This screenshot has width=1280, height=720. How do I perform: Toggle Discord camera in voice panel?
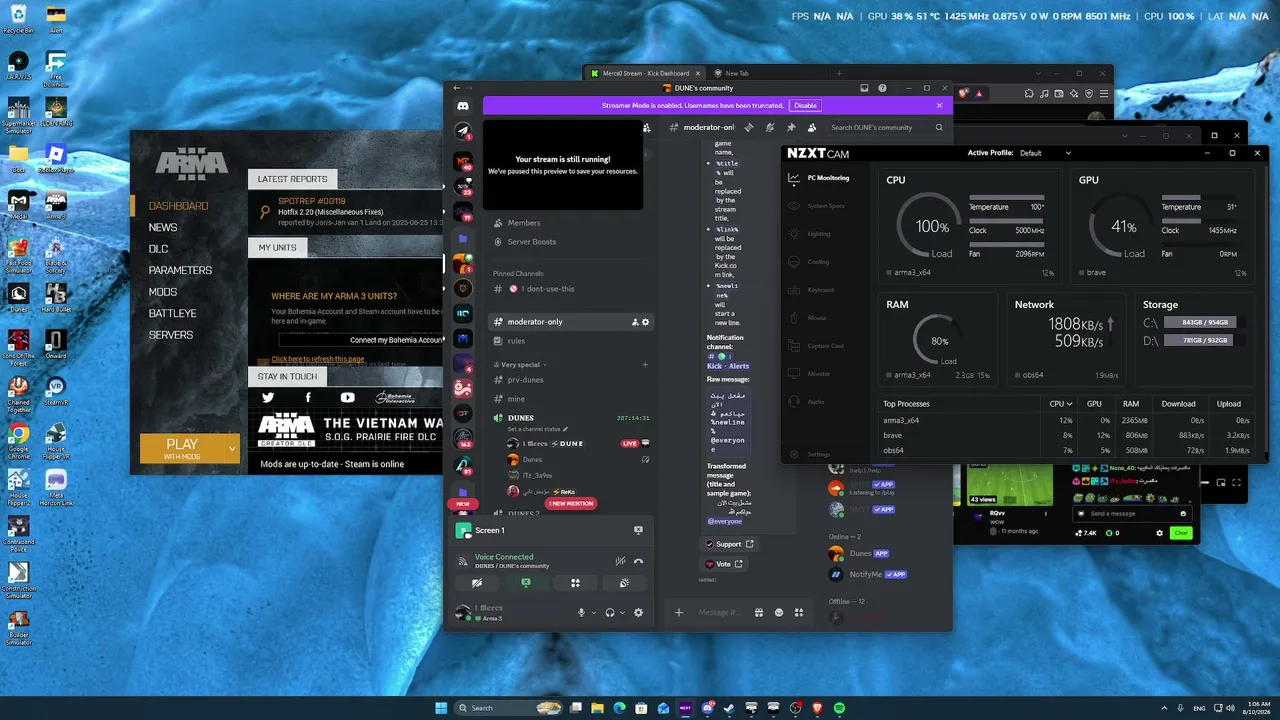(477, 582)
